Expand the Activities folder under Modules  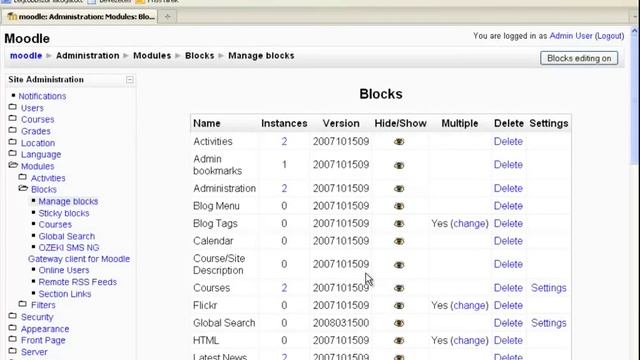pyautogui.click(x=23, y=178)
